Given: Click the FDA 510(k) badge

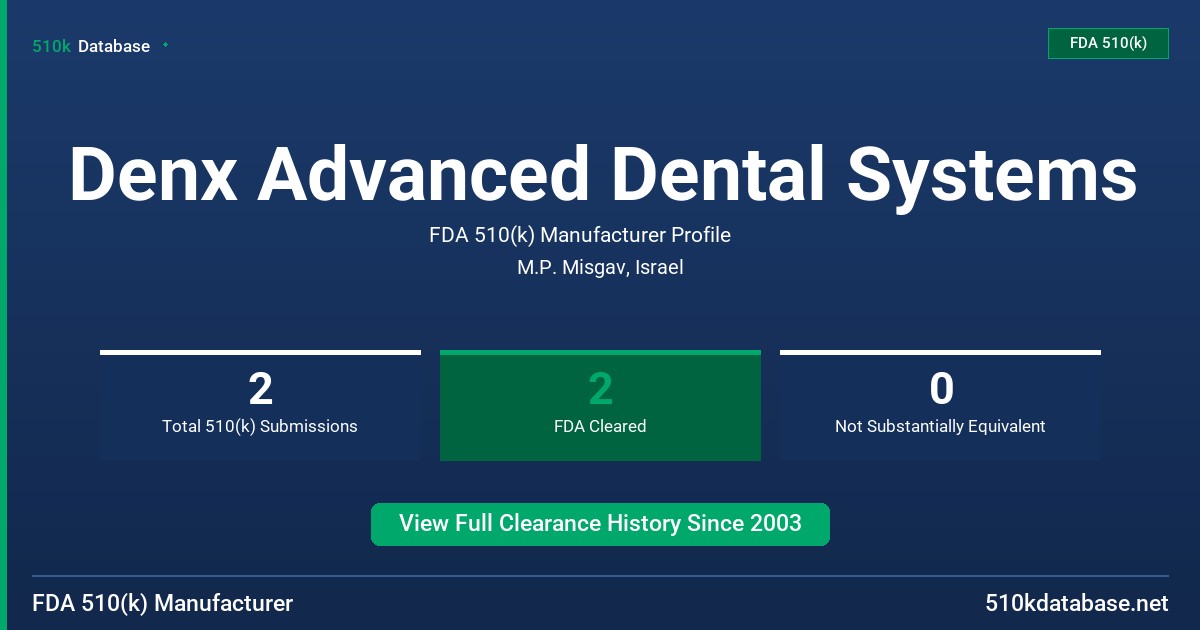Looking at the screenshot, I should (1108, 43).
